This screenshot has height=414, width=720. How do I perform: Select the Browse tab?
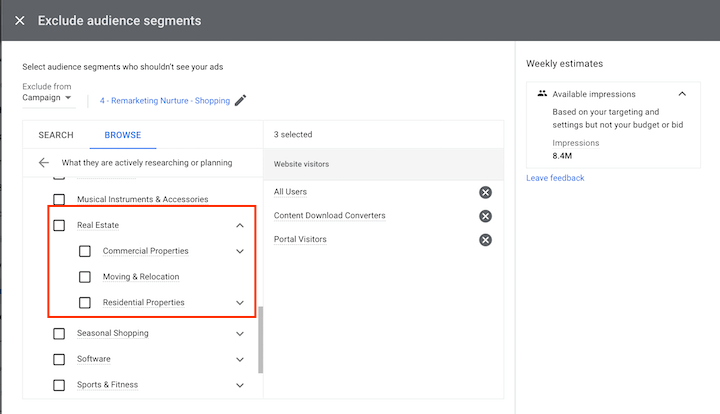(123, 135)
